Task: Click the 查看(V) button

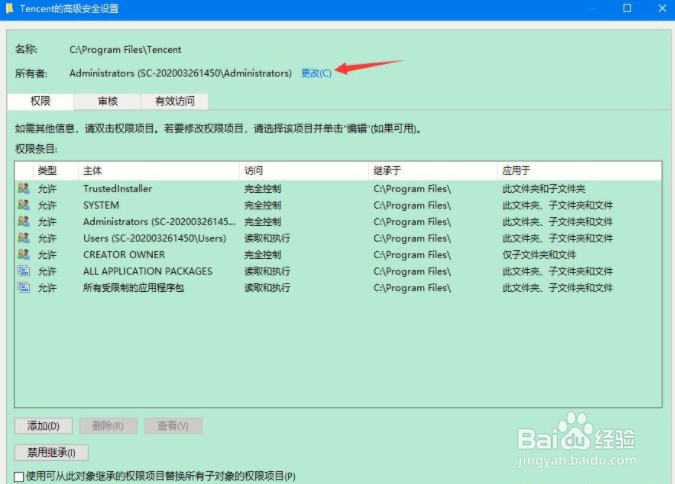Action: (173, 426)
